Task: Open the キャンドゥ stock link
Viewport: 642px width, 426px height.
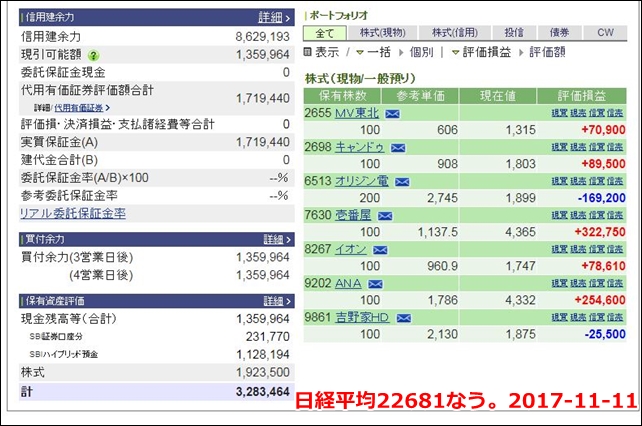Action: coord(360,147)
